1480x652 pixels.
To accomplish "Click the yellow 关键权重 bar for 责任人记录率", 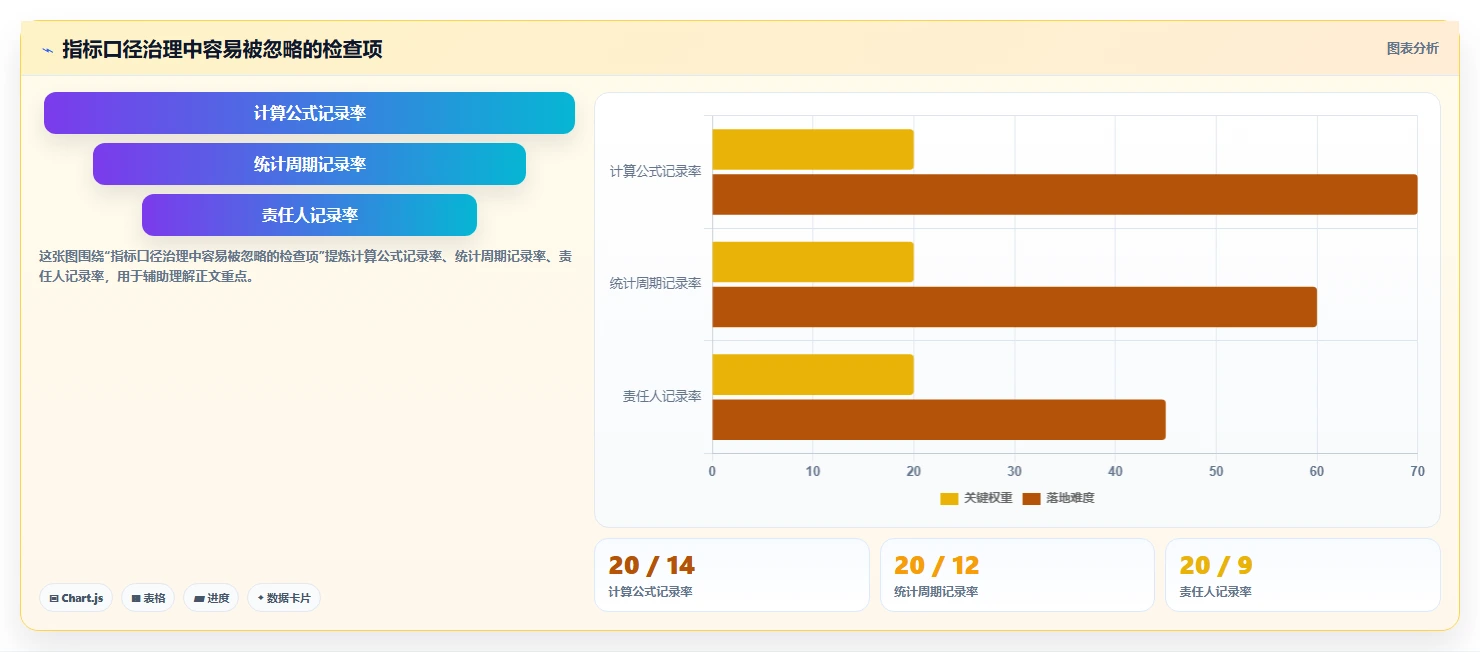I will tap(813, 374).
